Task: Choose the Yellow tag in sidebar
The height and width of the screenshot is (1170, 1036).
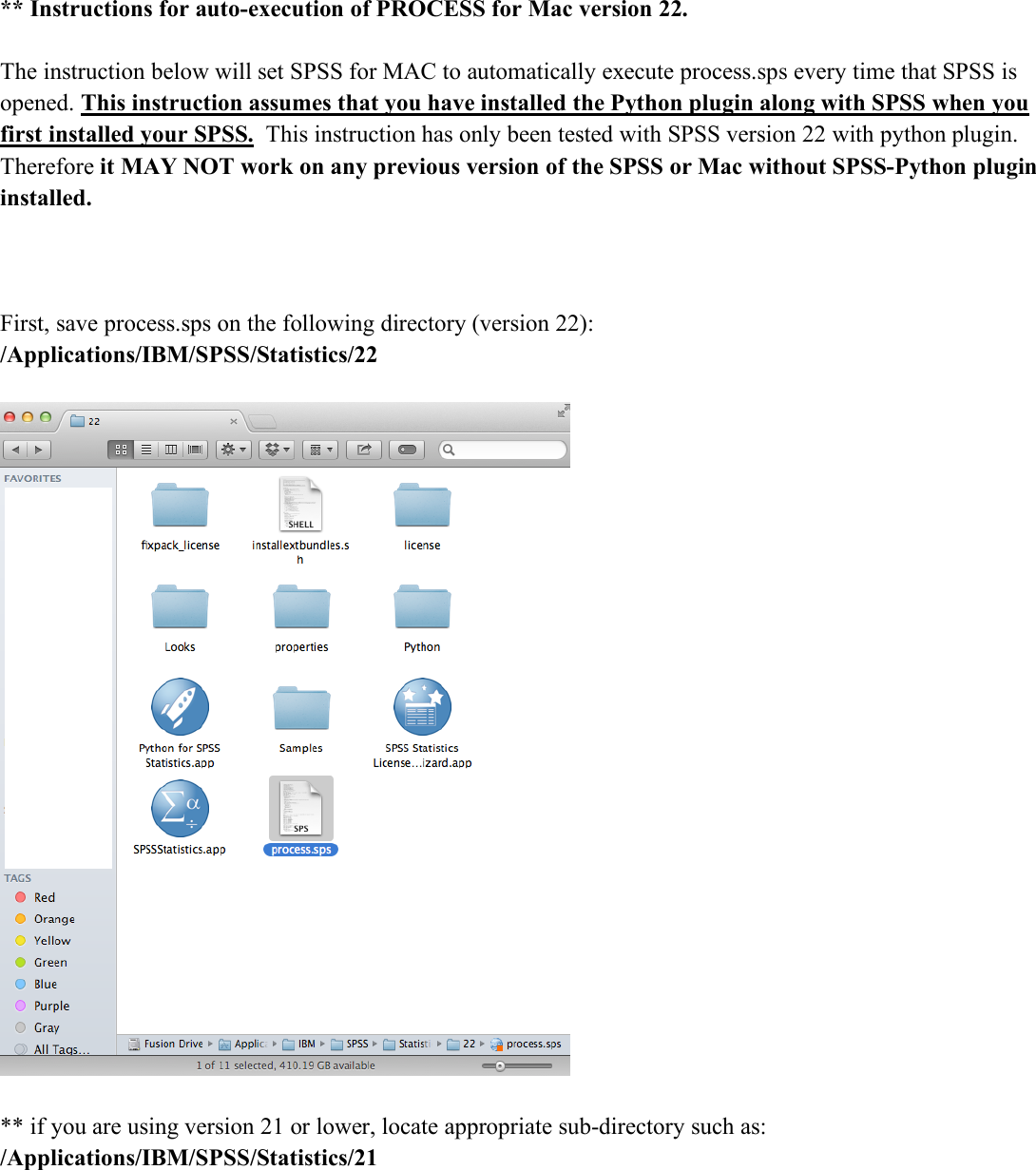Action: tap(52, 941)
